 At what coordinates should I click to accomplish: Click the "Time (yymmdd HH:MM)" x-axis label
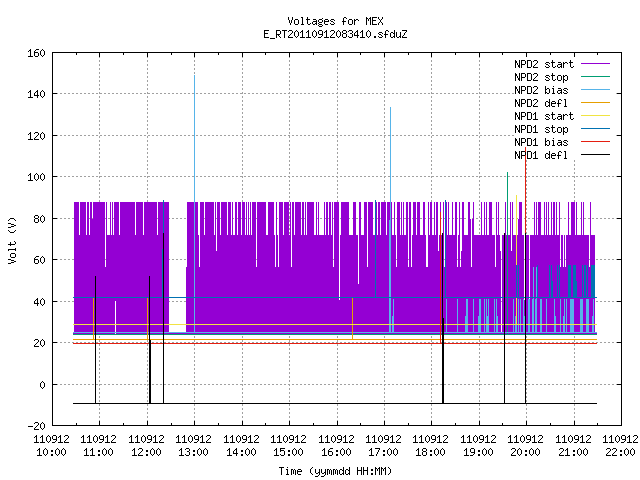click(x=335, y=471)
